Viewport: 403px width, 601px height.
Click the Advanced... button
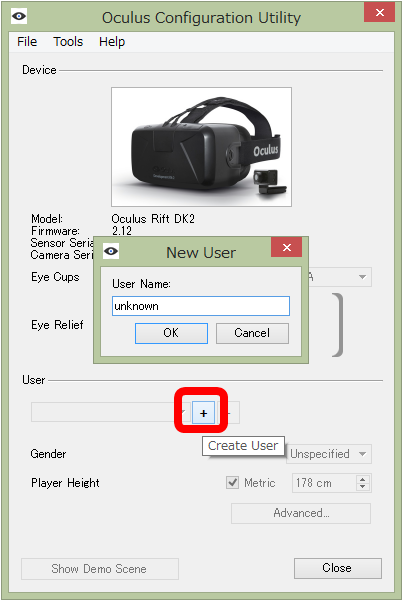tap(301, 513)
